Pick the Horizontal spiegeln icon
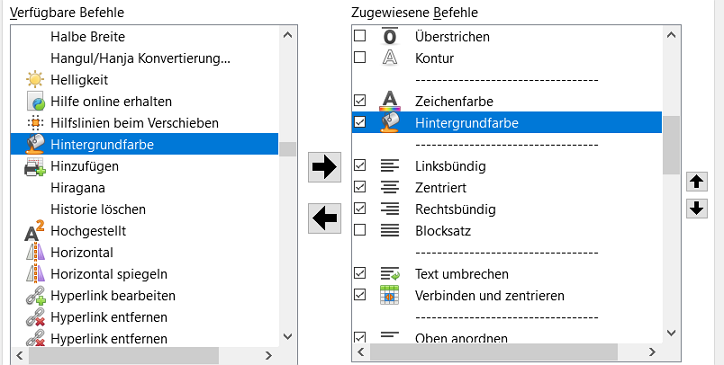The image size is (724, 365). tap(35, 274)
